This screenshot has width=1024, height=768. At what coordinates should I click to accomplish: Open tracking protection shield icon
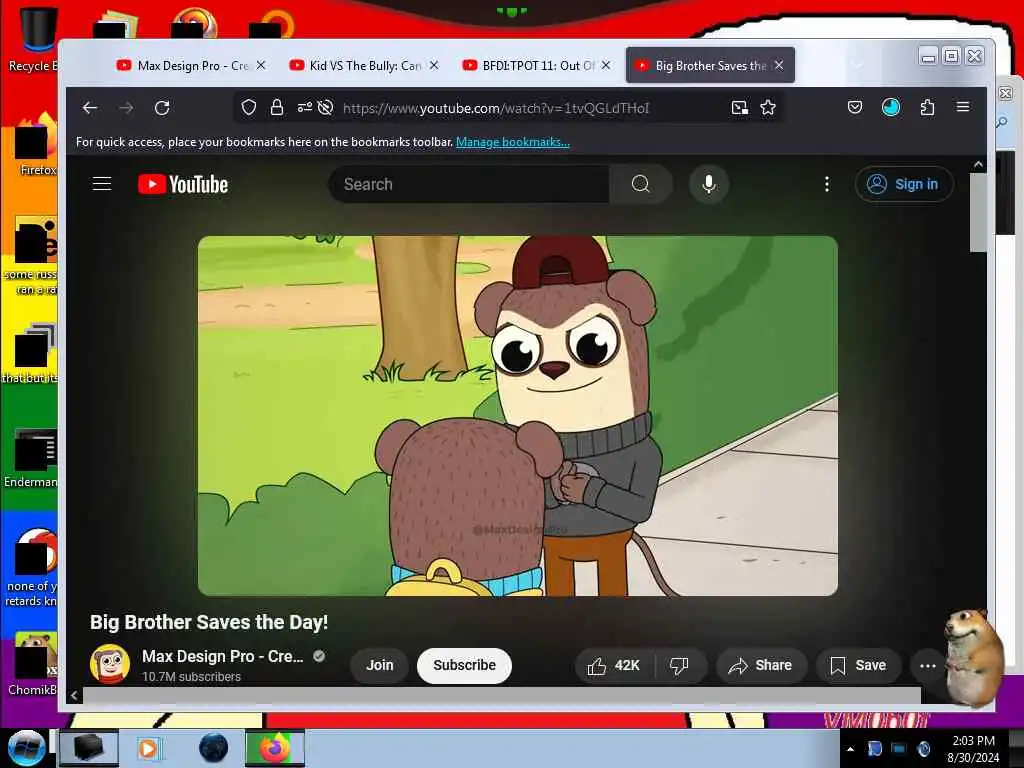click(x=249, y=108)
